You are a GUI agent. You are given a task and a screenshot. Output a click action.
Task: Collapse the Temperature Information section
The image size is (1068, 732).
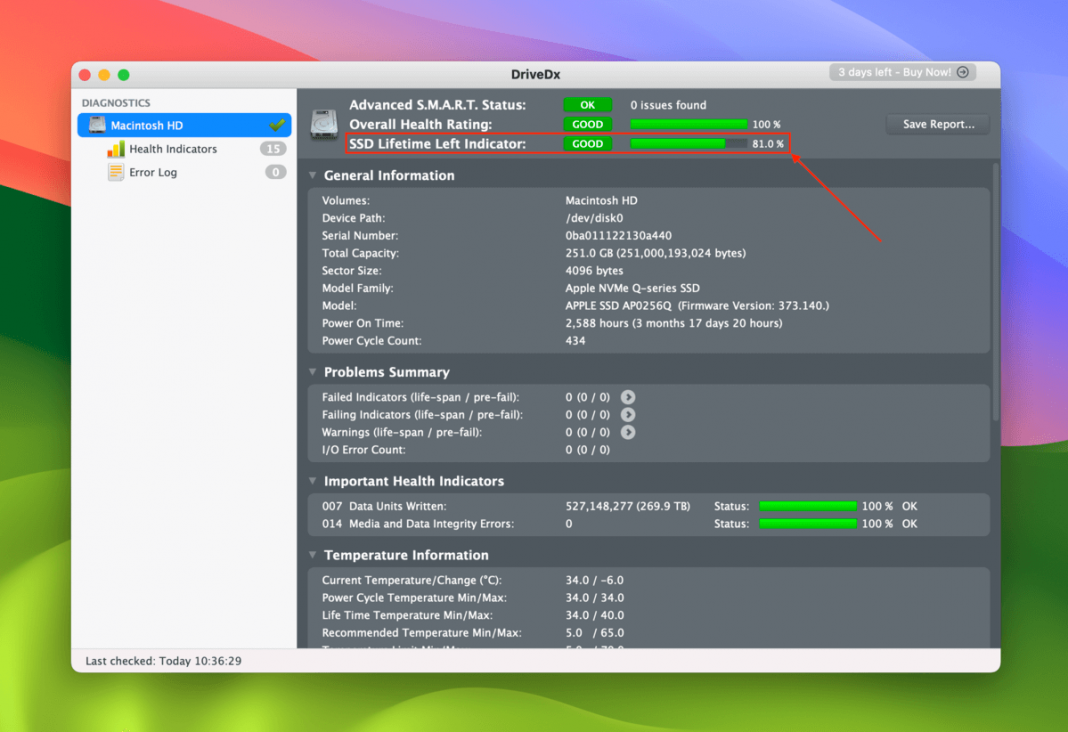(x=314, y=555)
